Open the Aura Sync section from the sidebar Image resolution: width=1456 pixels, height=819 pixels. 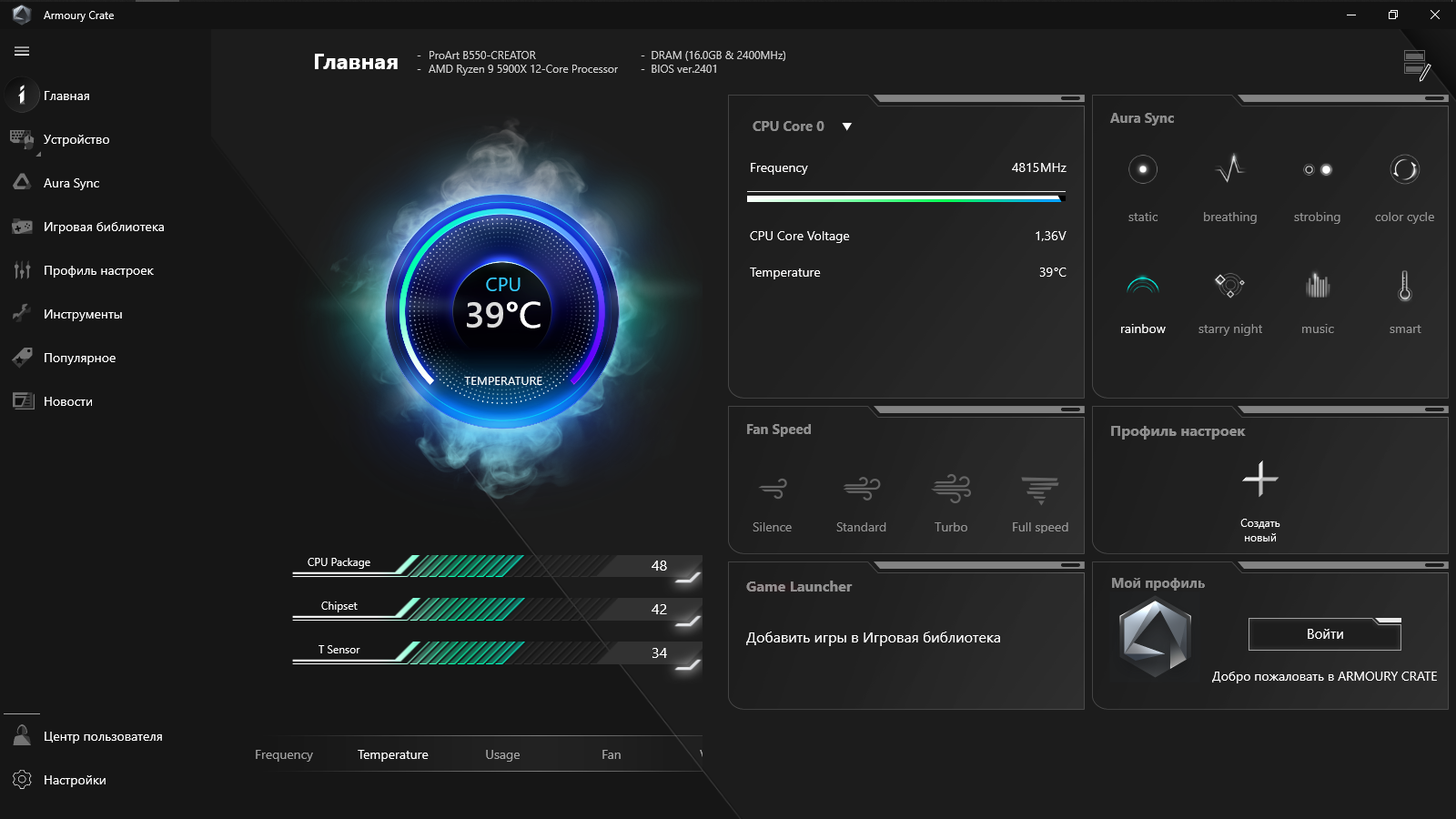(70, 183)
